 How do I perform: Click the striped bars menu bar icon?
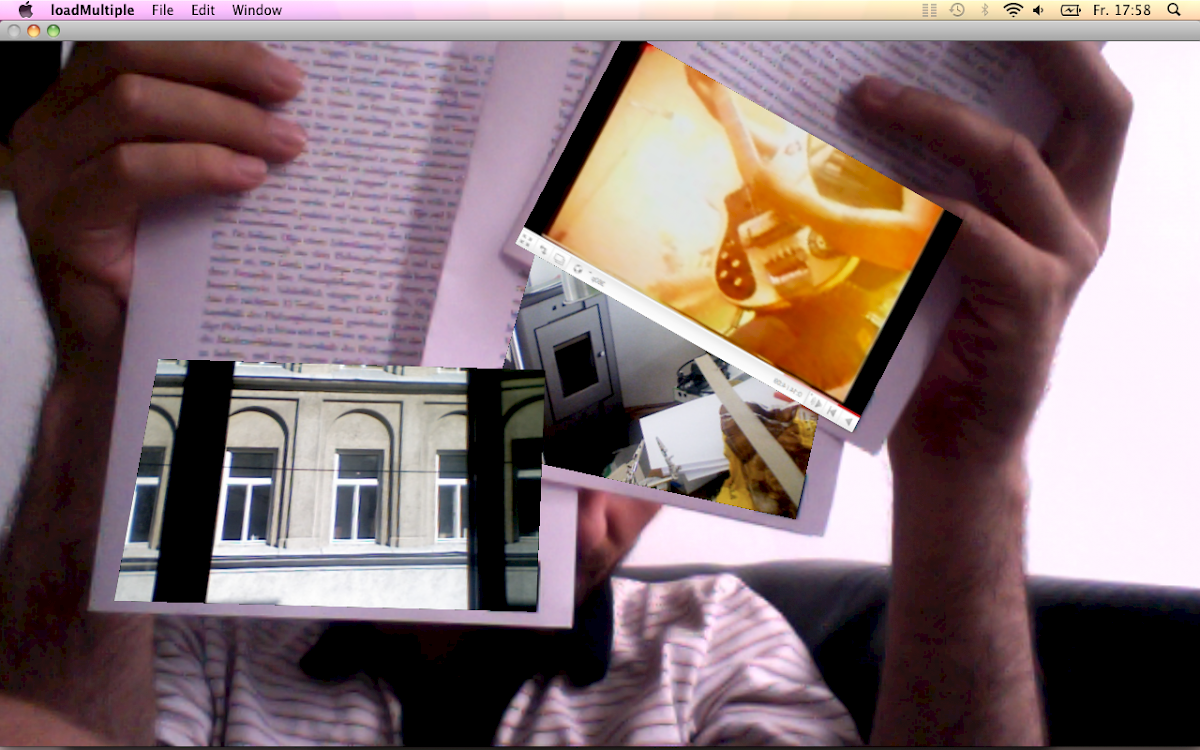(x=929, y=10)
